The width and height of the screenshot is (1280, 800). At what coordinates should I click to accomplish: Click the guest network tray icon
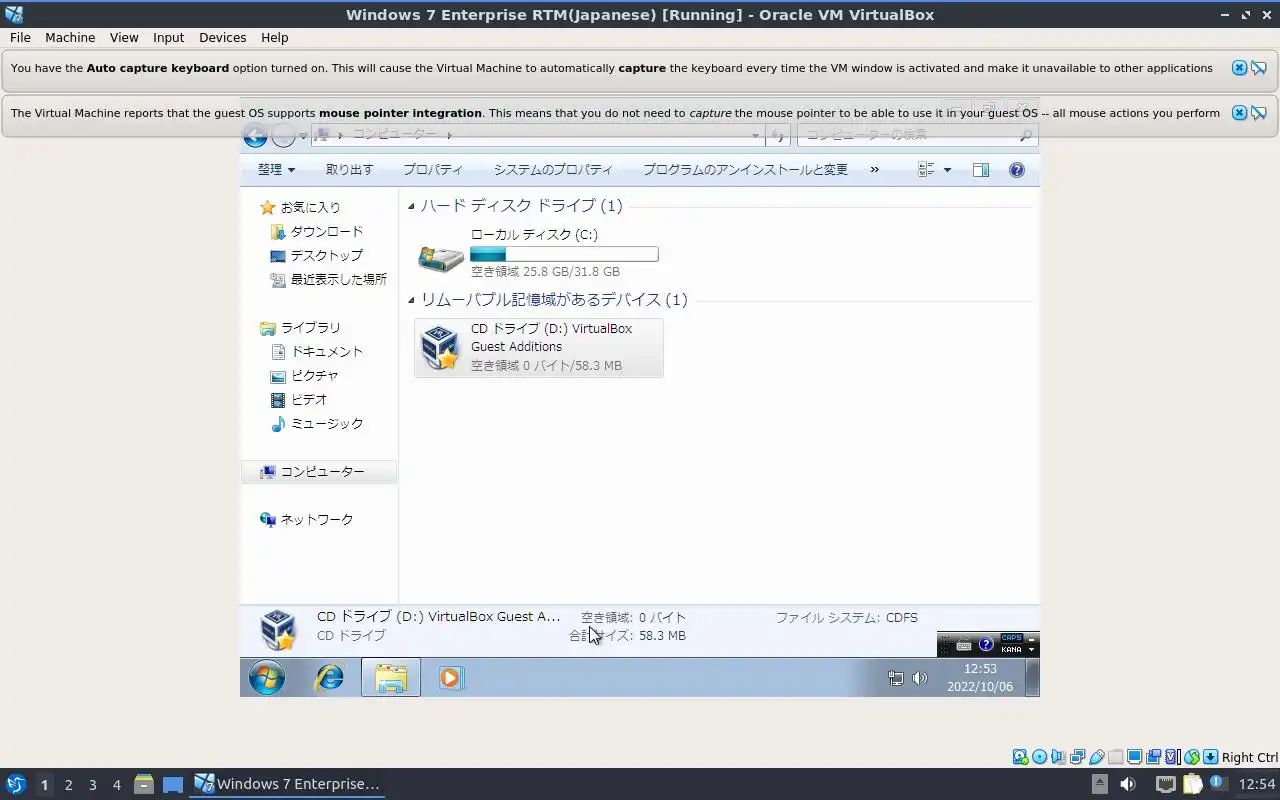pos(896,678)
